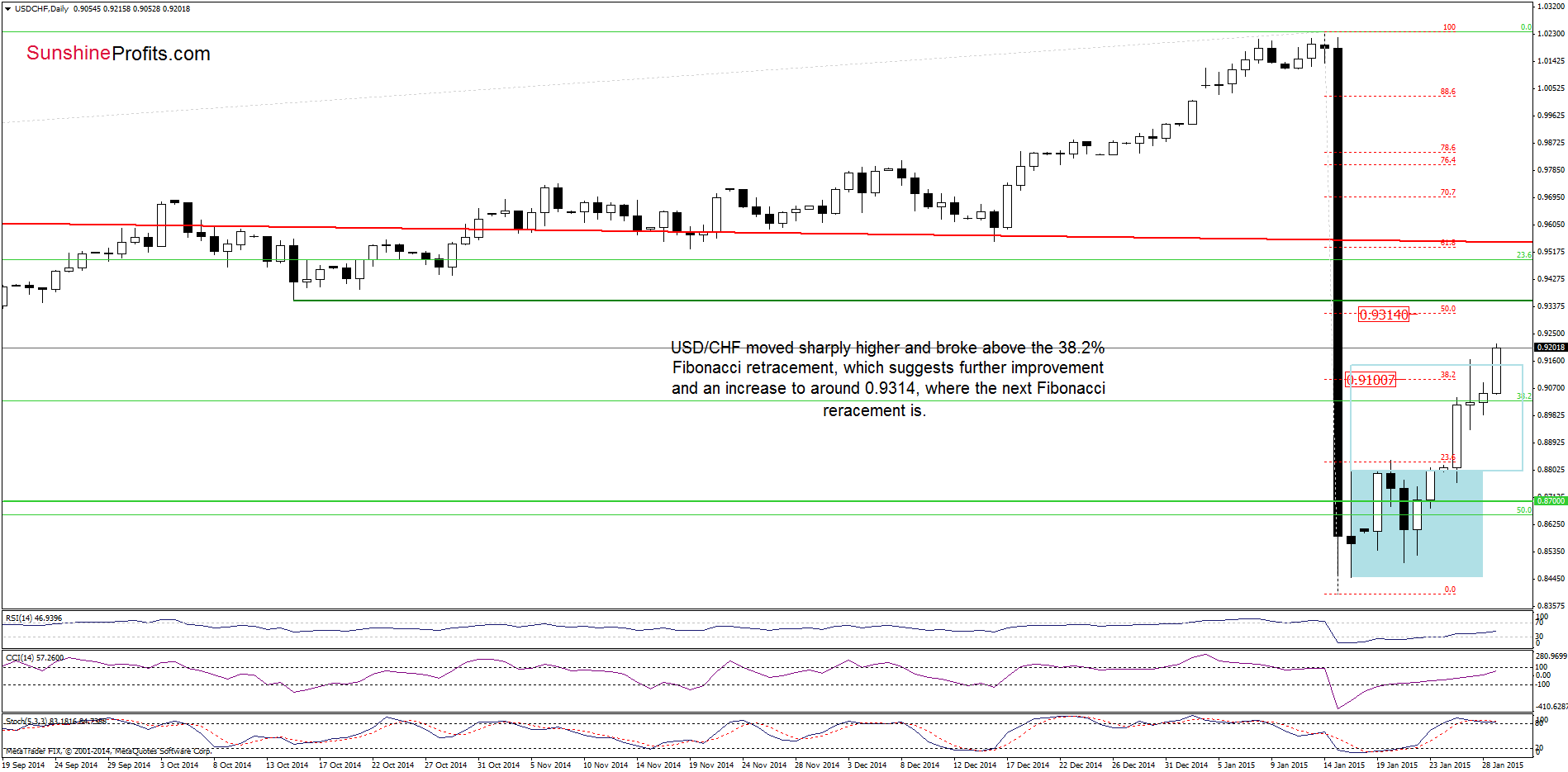The width and height of the screenshot is (1568, 772).
Task: Click the 0.89825 price axis label
Action: [1551, 414]
